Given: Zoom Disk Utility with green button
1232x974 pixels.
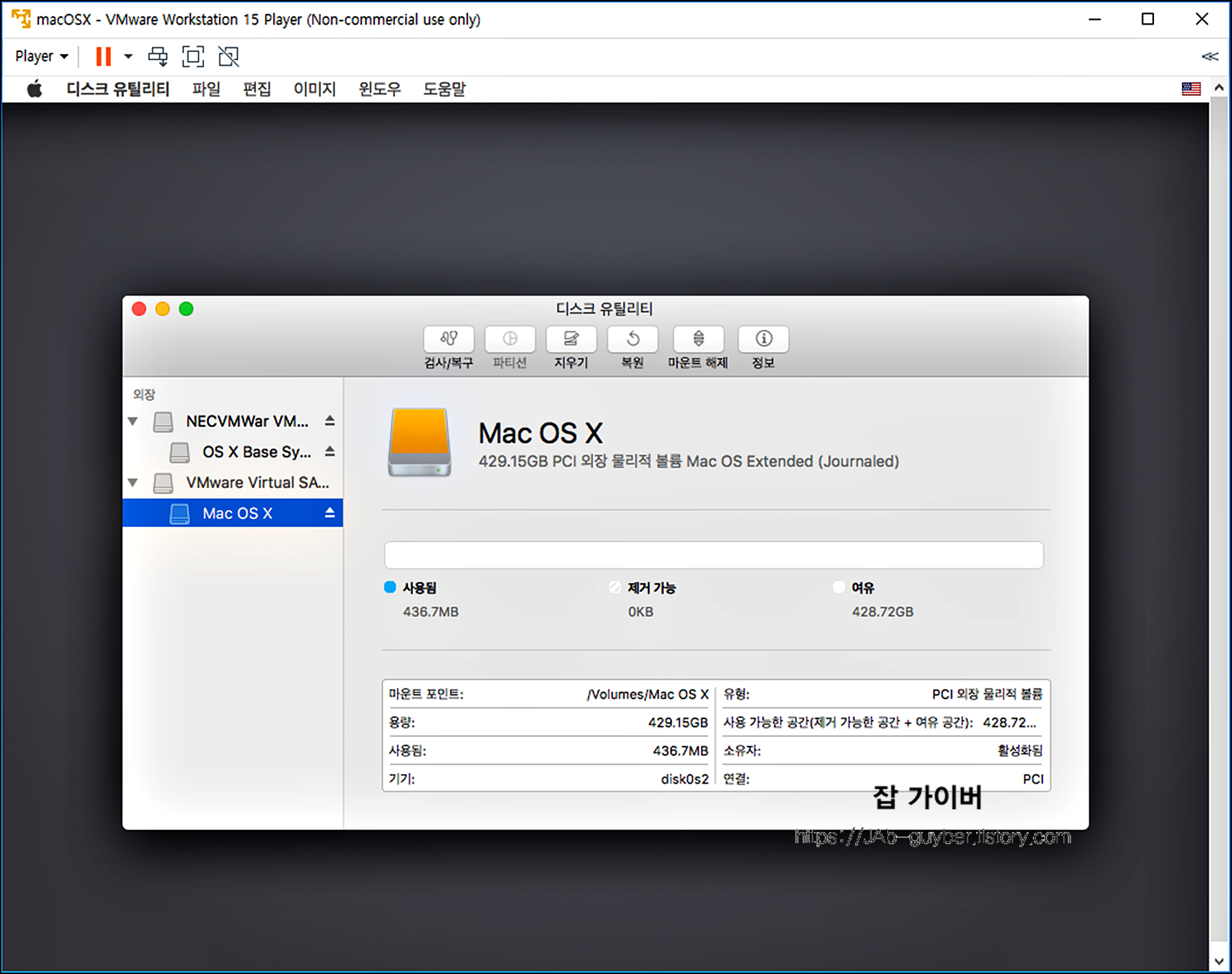Looking at the screenshot, I should [186, 309].
